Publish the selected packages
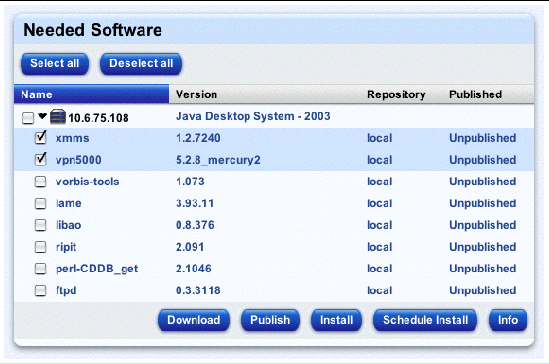 pyautogui.click(x=270, y=320)
